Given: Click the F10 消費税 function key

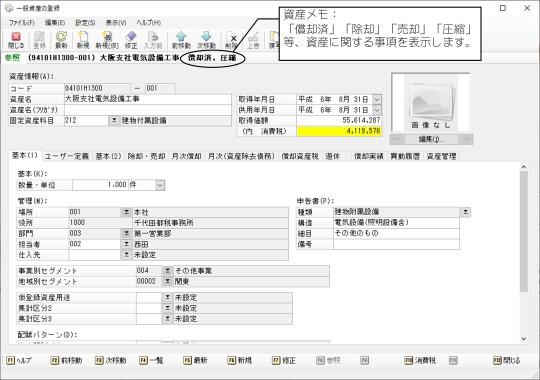Looking at the screenshot, I should tap(420, 360).
